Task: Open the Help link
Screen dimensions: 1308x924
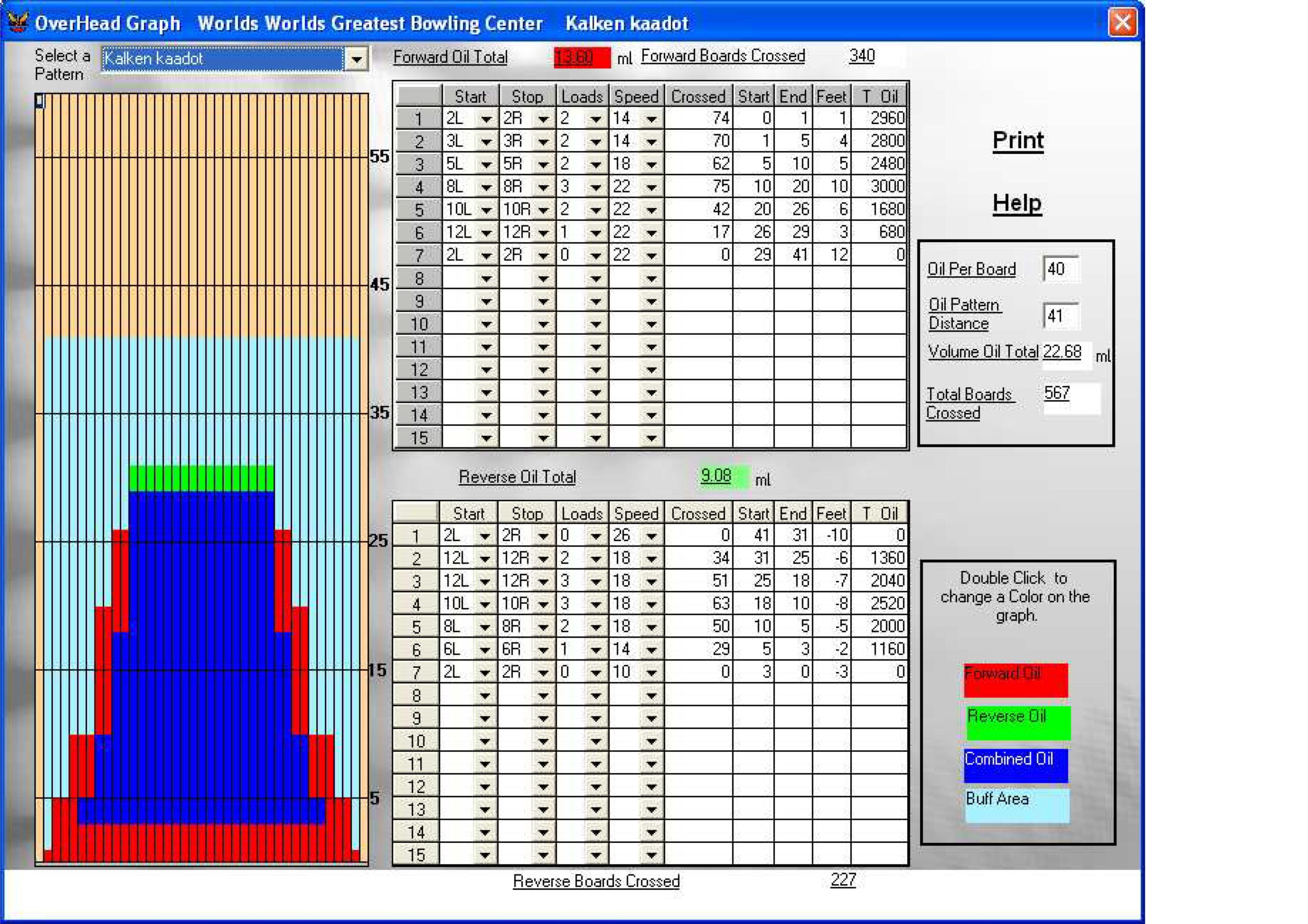Action: [1017, 203]
